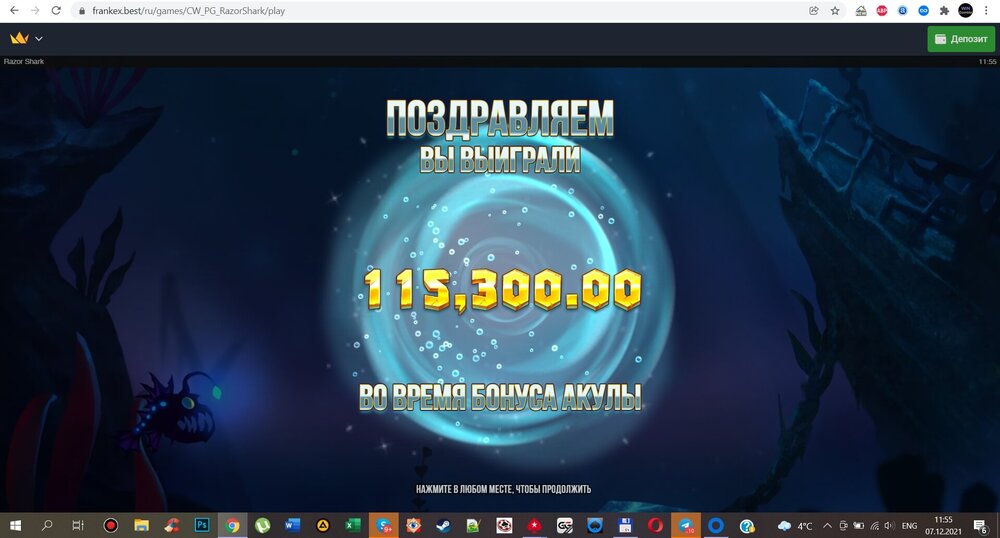This screenshot has height=538, width=1000.
Task: Click the share page icon in address bar
Action: (815, 10)
